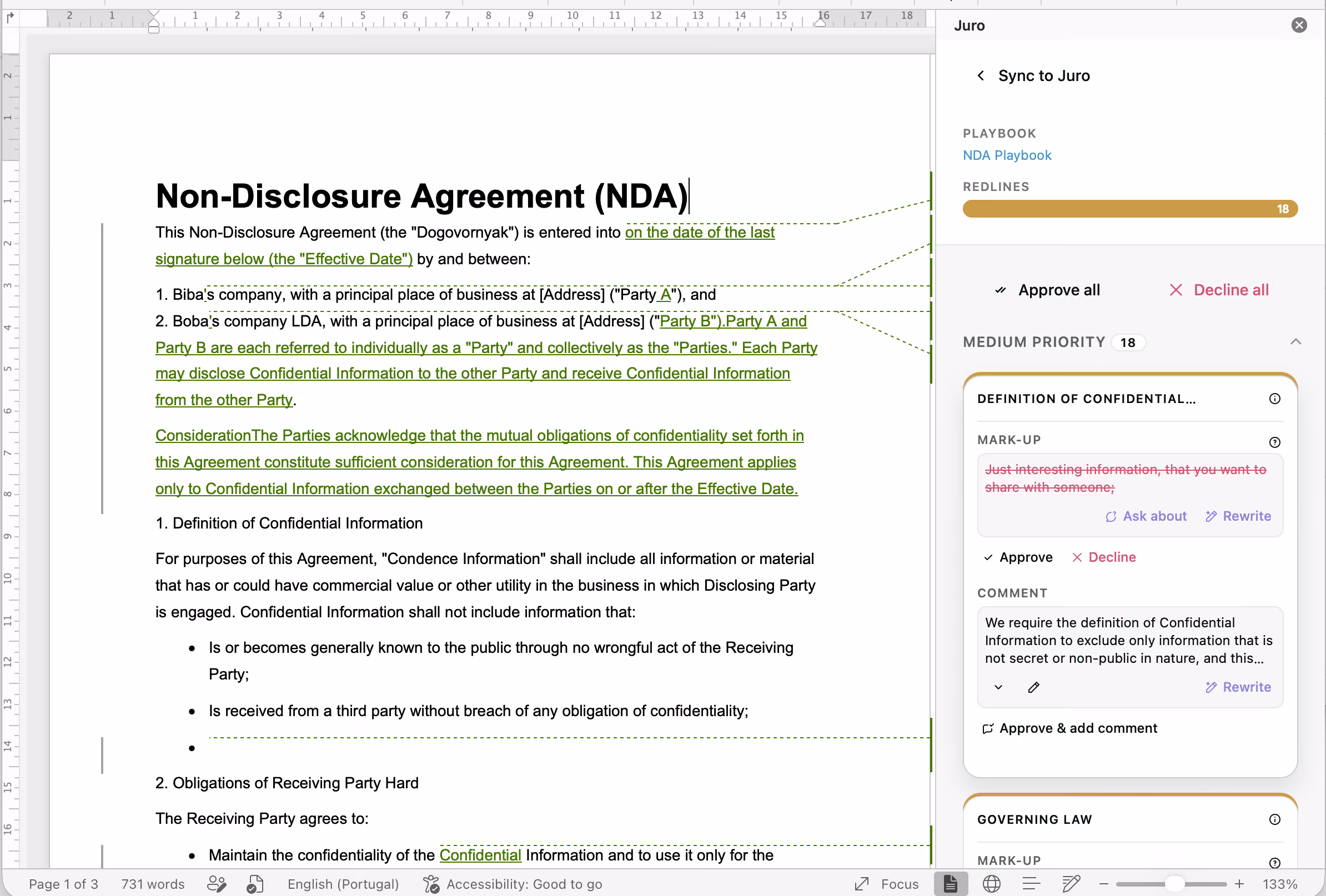
Task: Click the "2. Obligations of Receiving Party Hard" heading
Action: click(287, 783)
